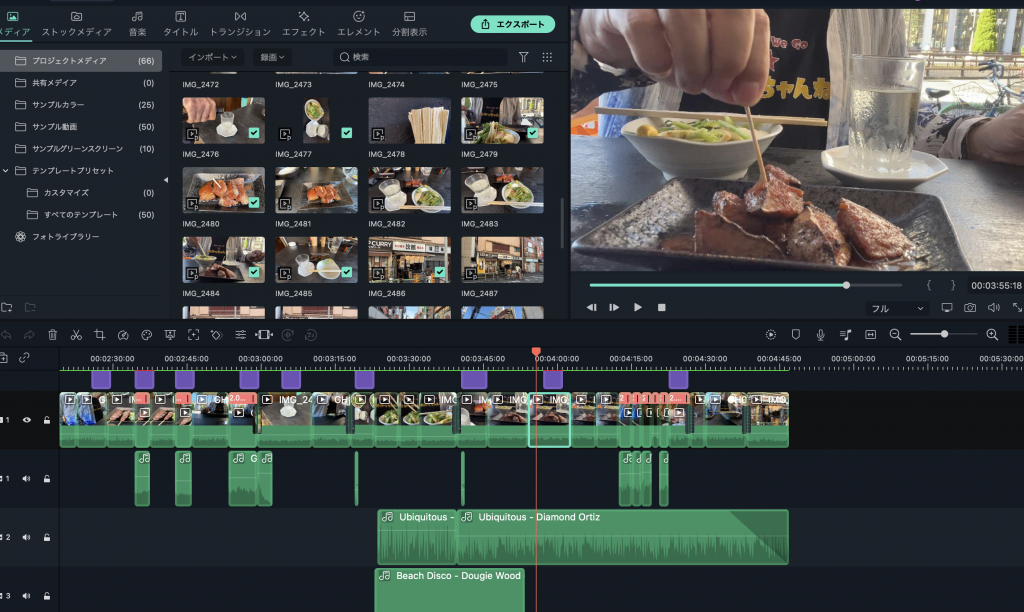The height and width of the screenshot is (612, 1024).
Task: Switch media panel to grid view icon
Action: click(x=547, y=57)
